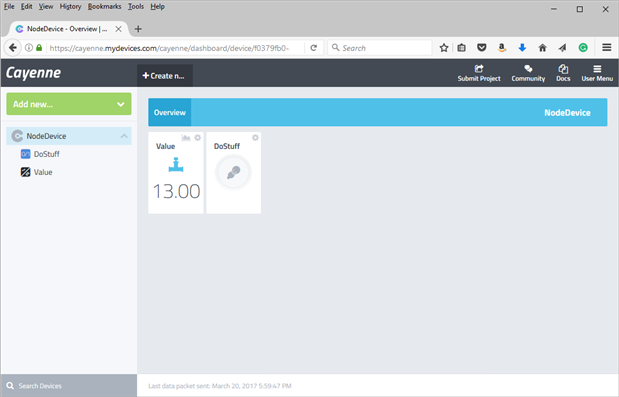Image resolution: width=619 pixels, height=397 pixels.
Task: Open a new browser tab
Action: tap(138, 29)
